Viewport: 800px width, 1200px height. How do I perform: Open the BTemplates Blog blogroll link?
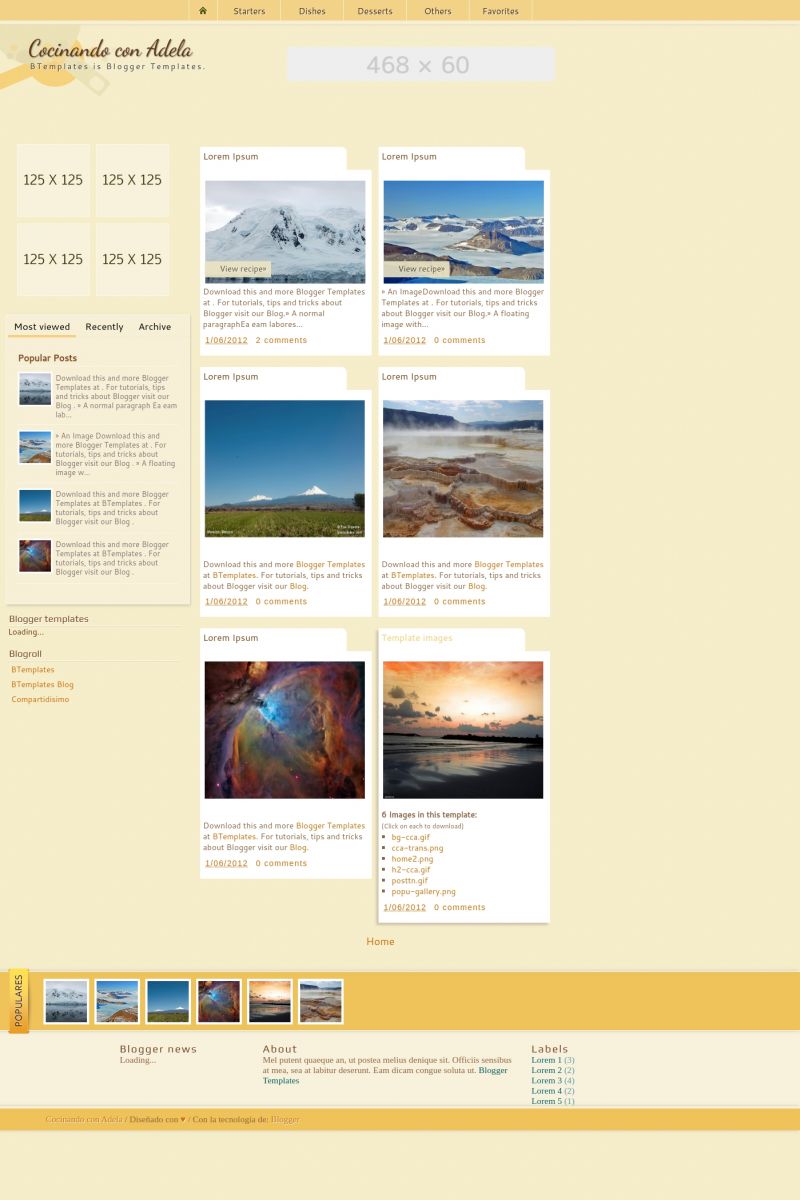click(42, 685)
